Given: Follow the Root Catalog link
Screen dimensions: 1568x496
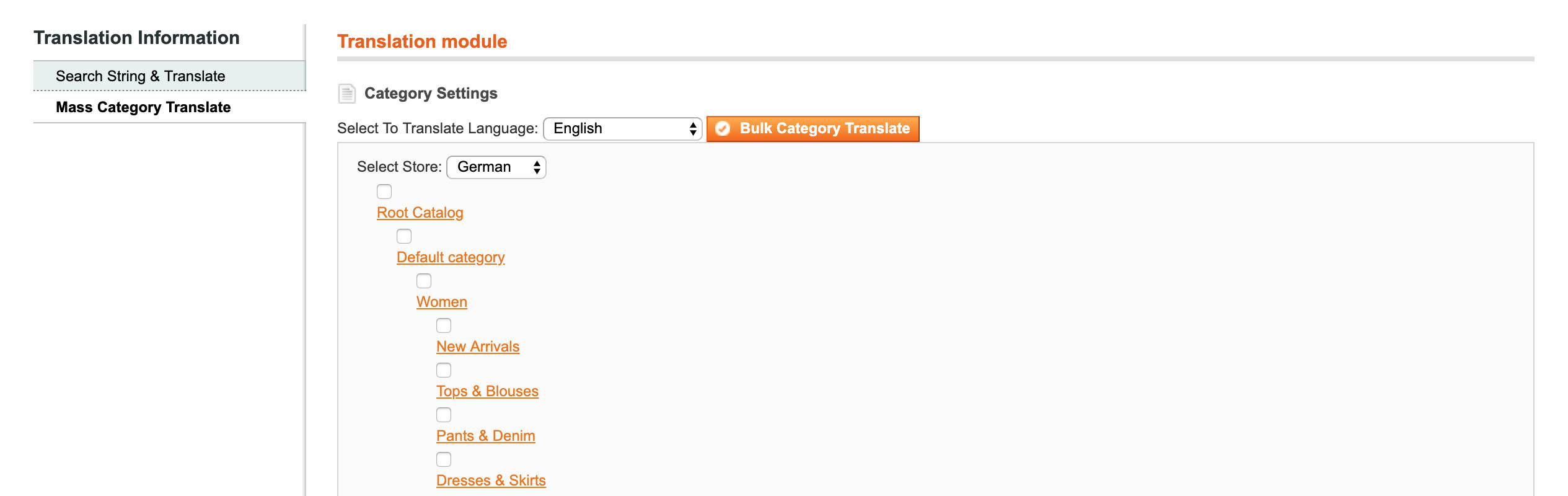Looking at the screenshot, I should click(420, 213).
